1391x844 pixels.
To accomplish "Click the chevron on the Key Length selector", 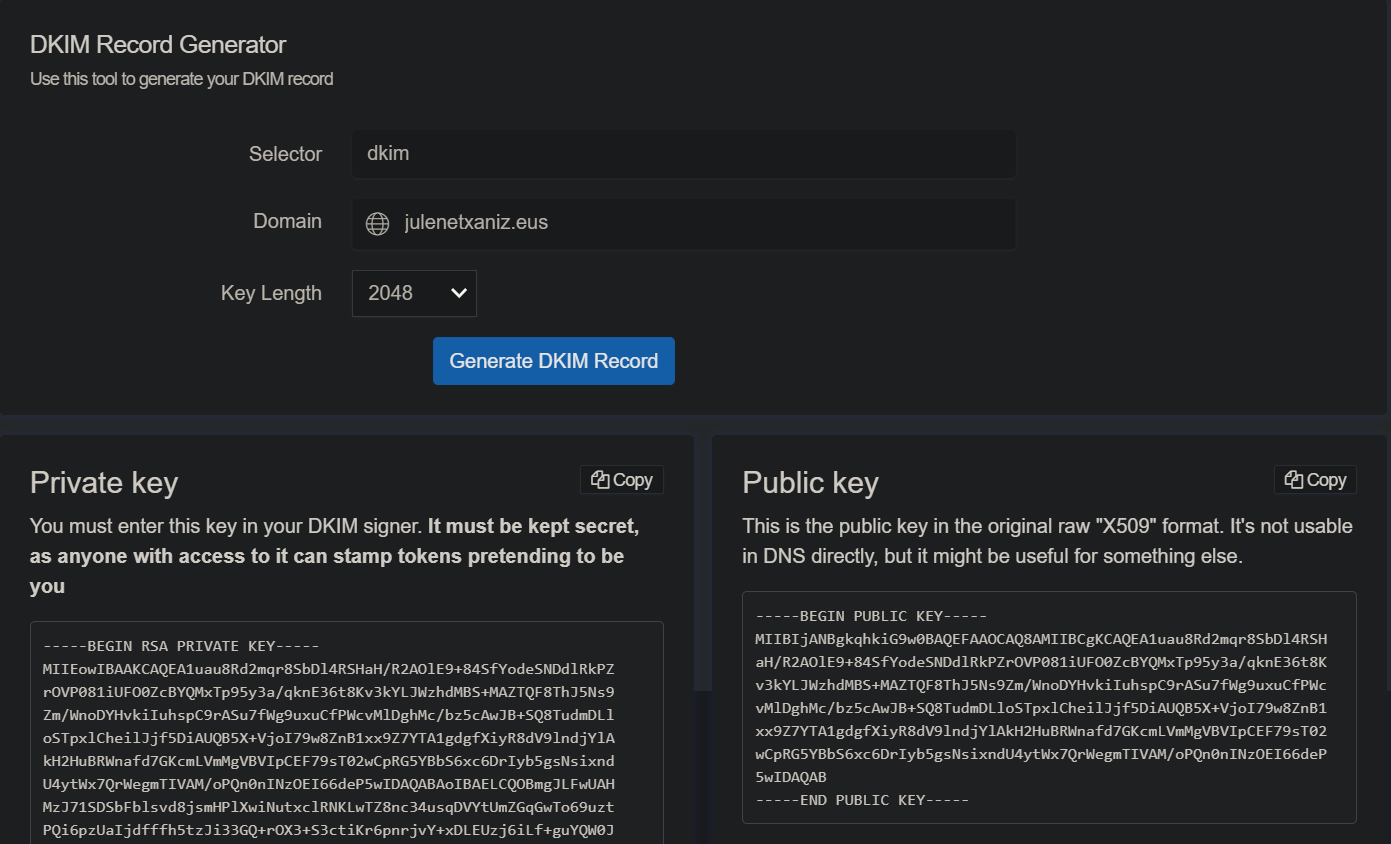I will (x=459, y=293).
